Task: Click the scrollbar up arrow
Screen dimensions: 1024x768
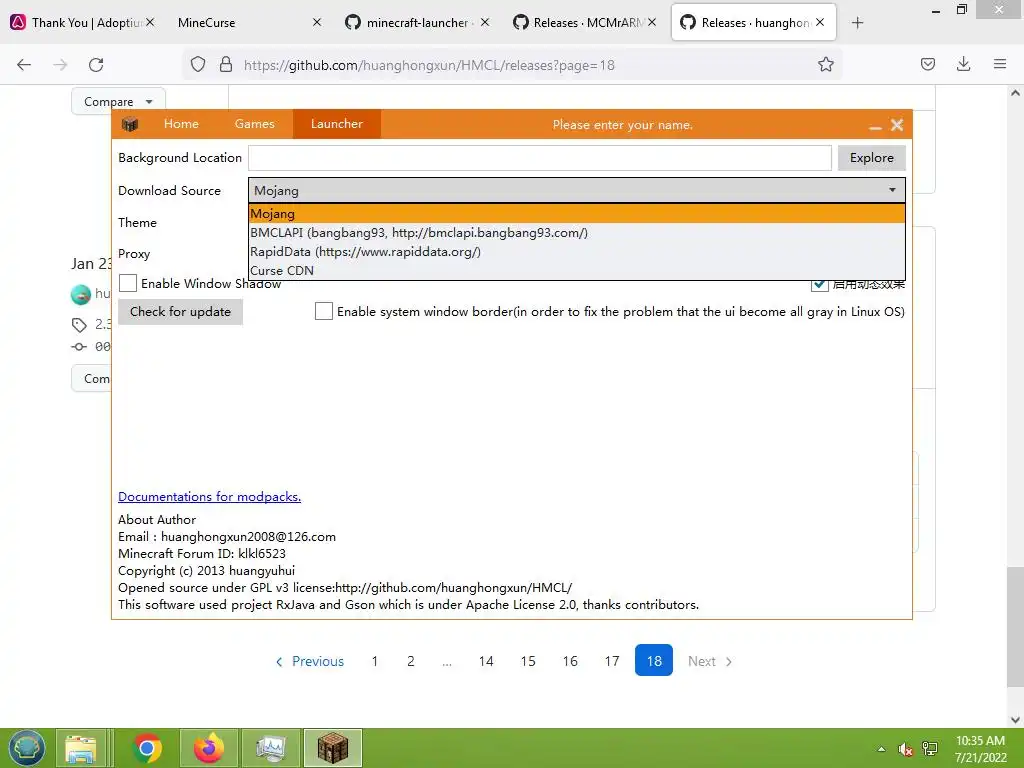Action: click(x=1015, y=93)
